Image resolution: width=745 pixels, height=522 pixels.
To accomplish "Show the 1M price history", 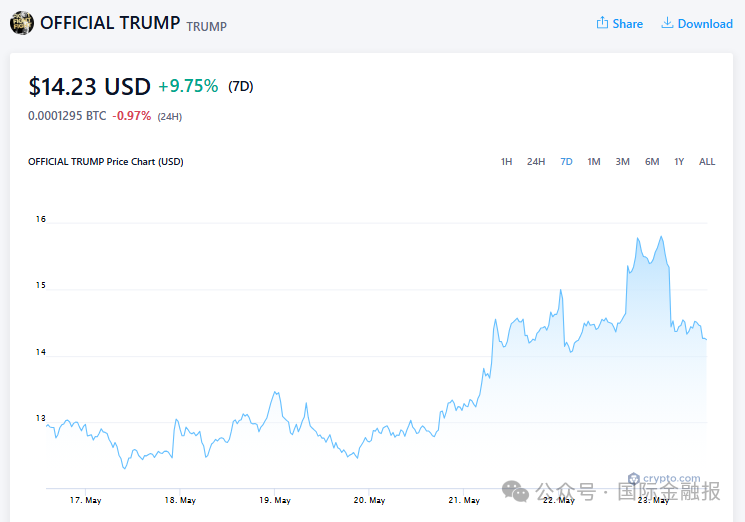I will pos(594,162).
